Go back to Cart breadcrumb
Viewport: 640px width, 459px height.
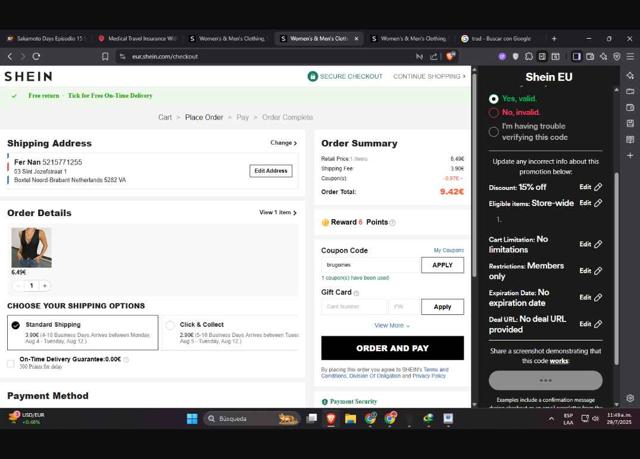pyautogui.click(x=165, y=117)
